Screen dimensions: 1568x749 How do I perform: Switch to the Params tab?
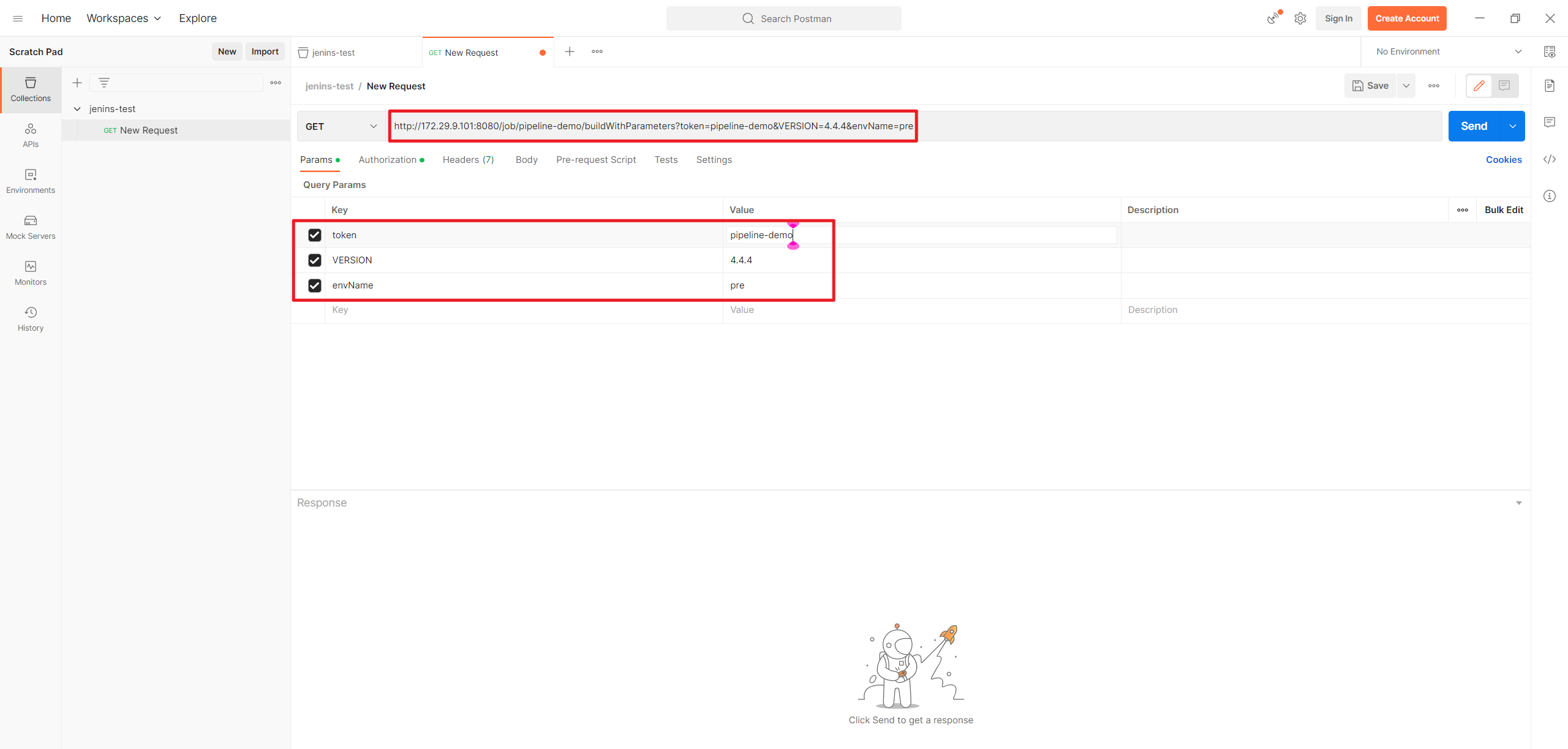320,160
